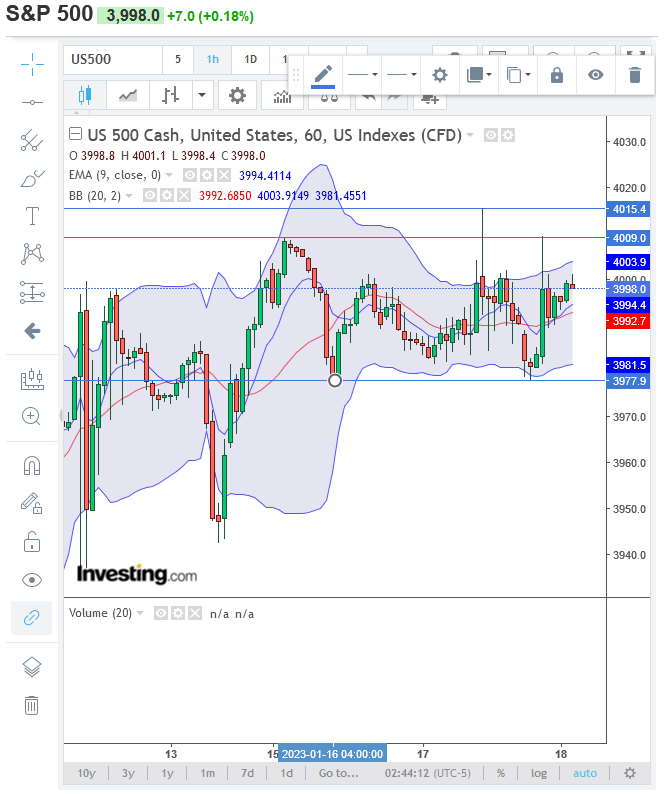
Task: Expand the EMA indicator options arrow
Action: pos(170,175)
